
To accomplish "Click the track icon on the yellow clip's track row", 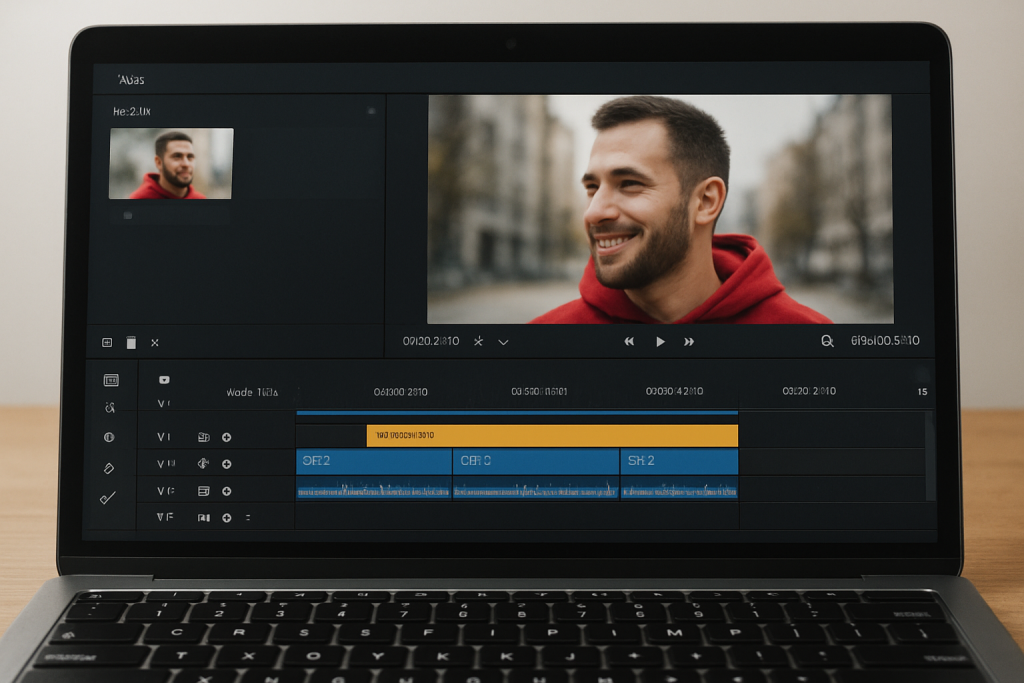I will (x=204, y=437).
